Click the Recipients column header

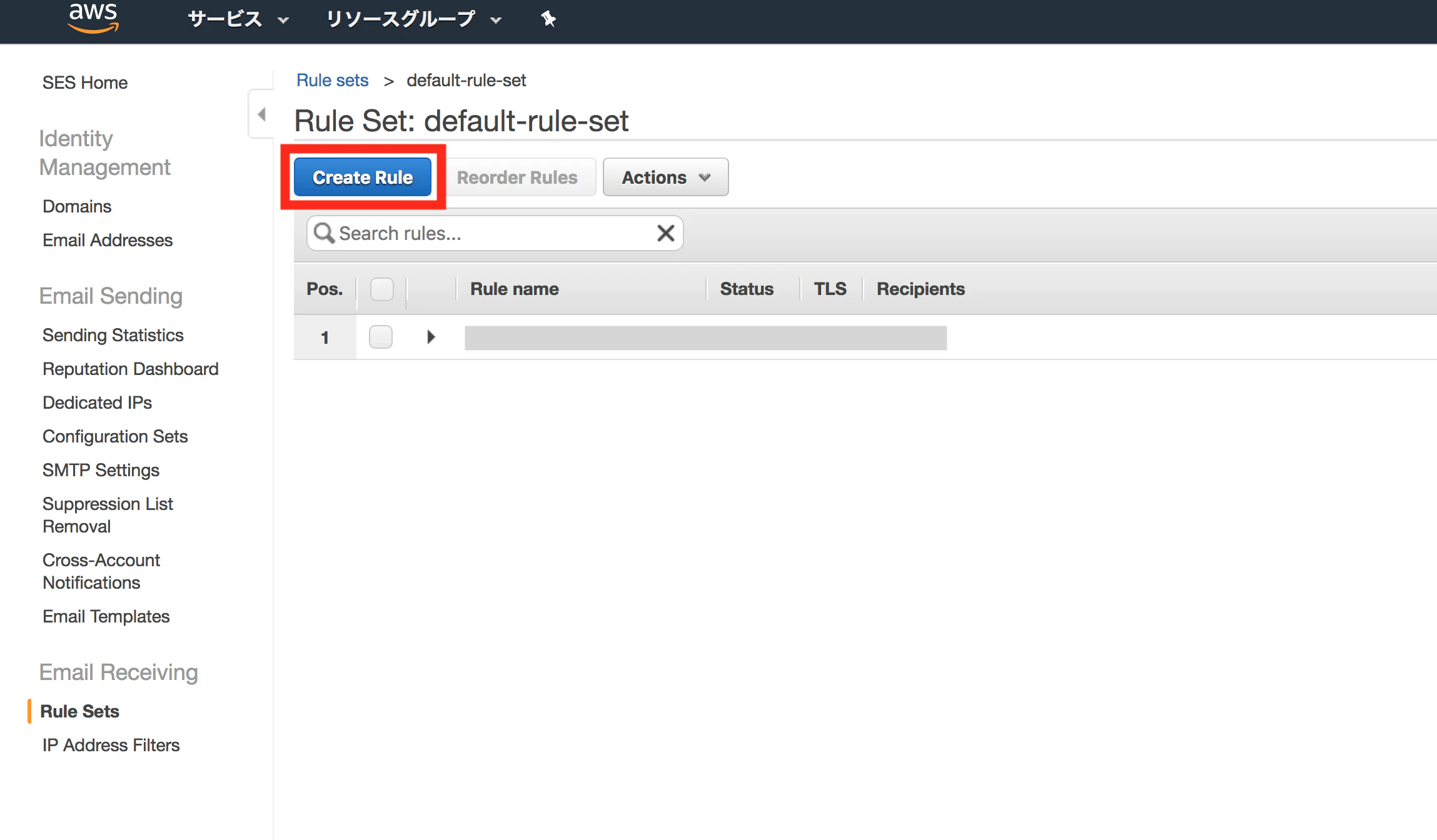920,289
